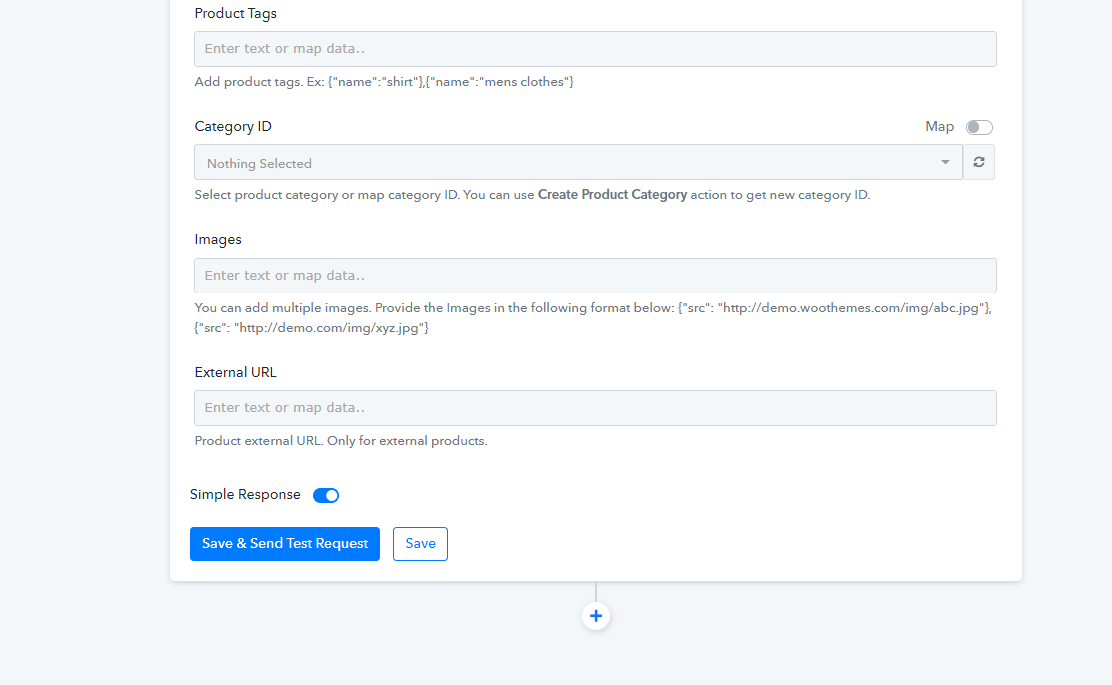
Task: Click the 'You can add multiple images' hint
Action: [593, 318]
